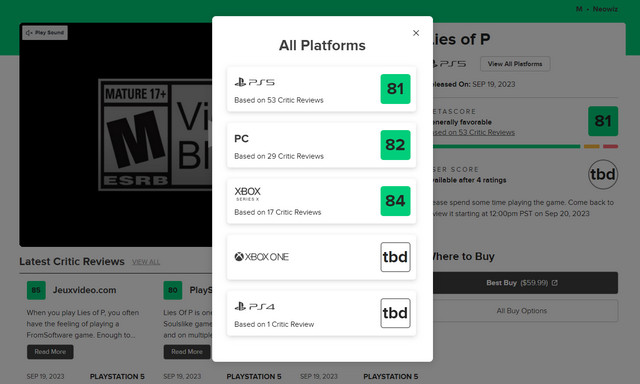Click the Metascore 81 badge on page
This screenshot has height=384, width=640.
tap(603, 121)
